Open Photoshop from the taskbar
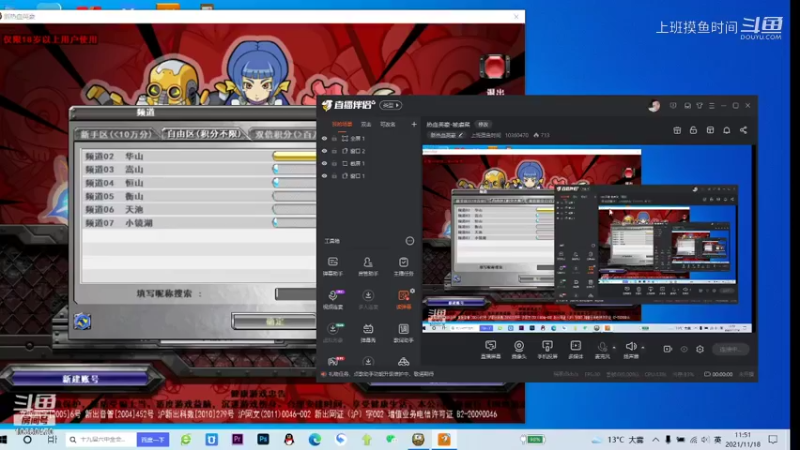 [x=263, y=439]
